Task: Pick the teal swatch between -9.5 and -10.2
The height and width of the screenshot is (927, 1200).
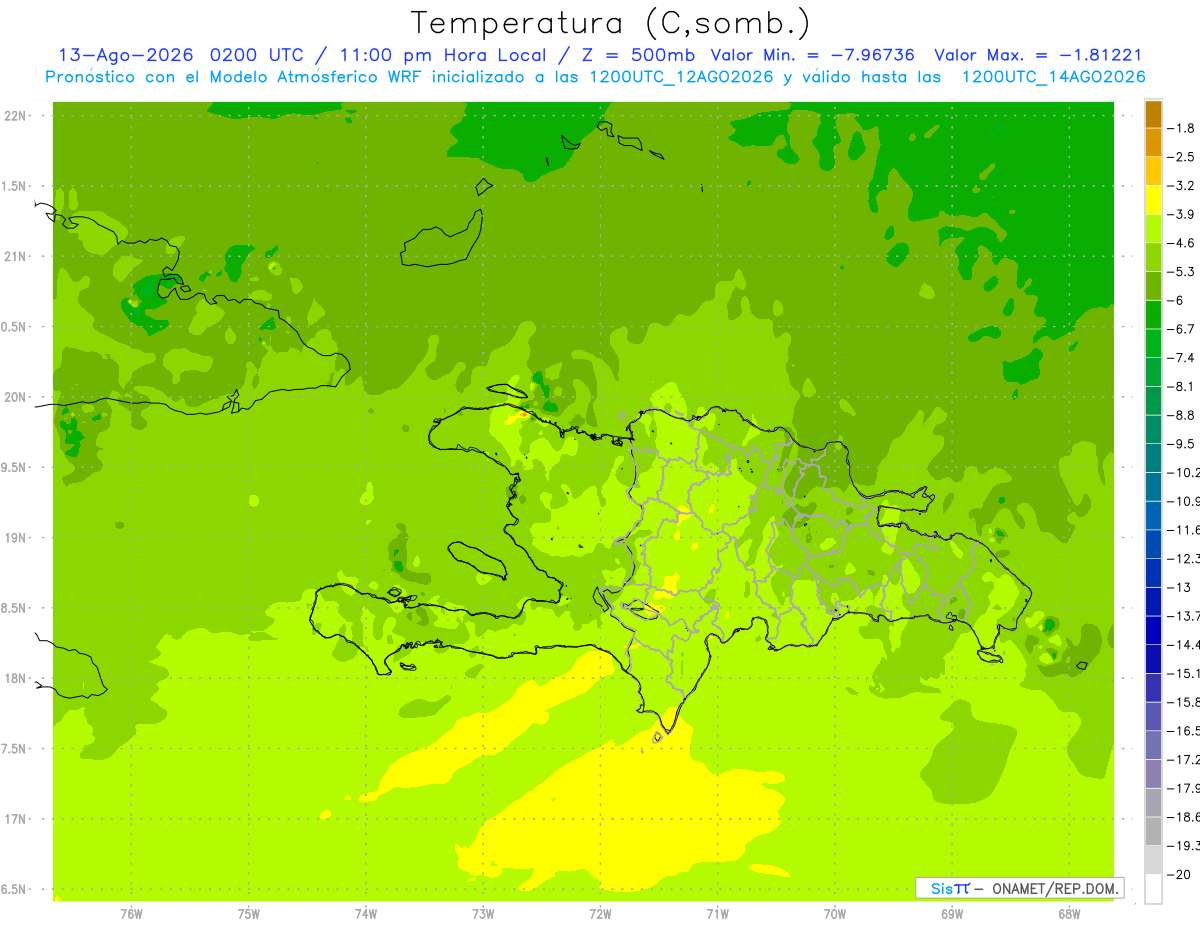Action: [1153, 458]
